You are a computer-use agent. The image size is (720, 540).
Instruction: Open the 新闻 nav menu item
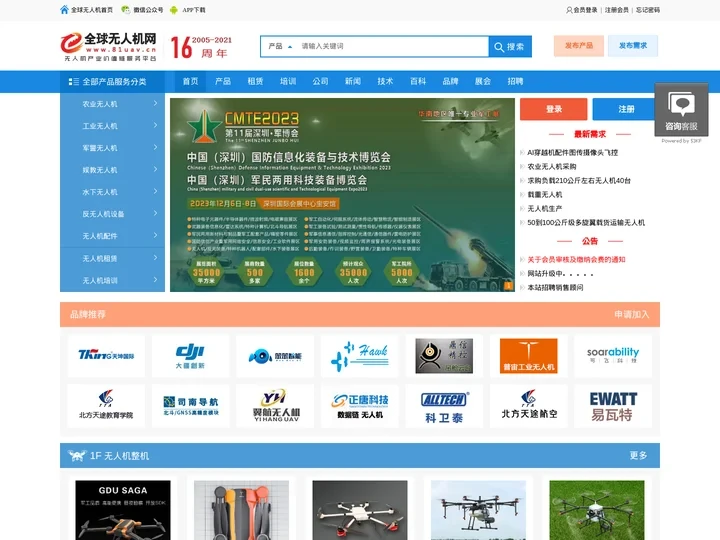point(353,82)
